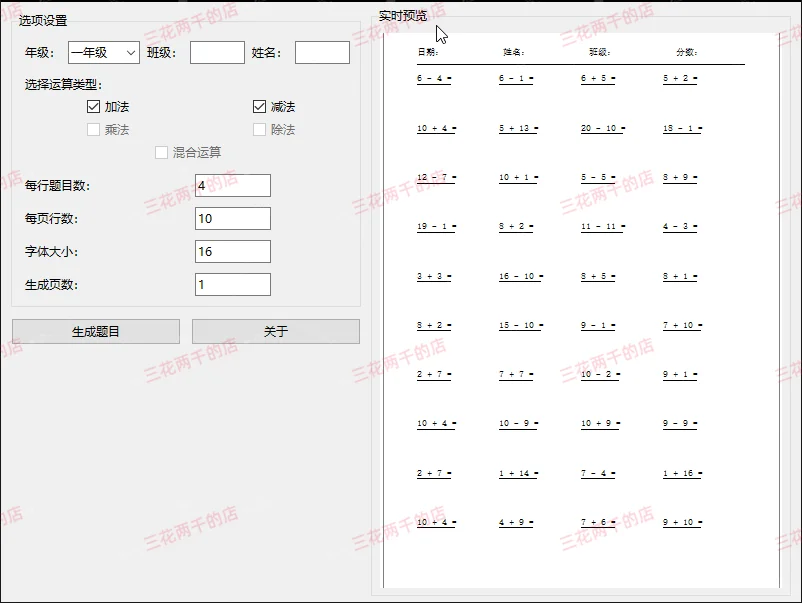Toggle the 混合运算 mixed operations checkbox
Viewport: 802px width, 603px height.
tap(162, 152)
